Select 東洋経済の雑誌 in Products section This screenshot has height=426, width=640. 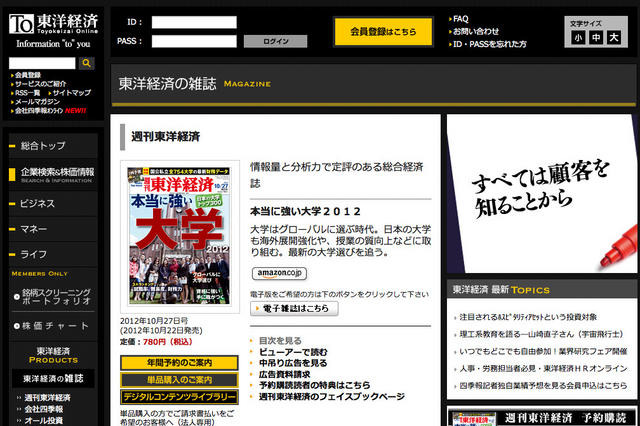(x=53, y=379)
